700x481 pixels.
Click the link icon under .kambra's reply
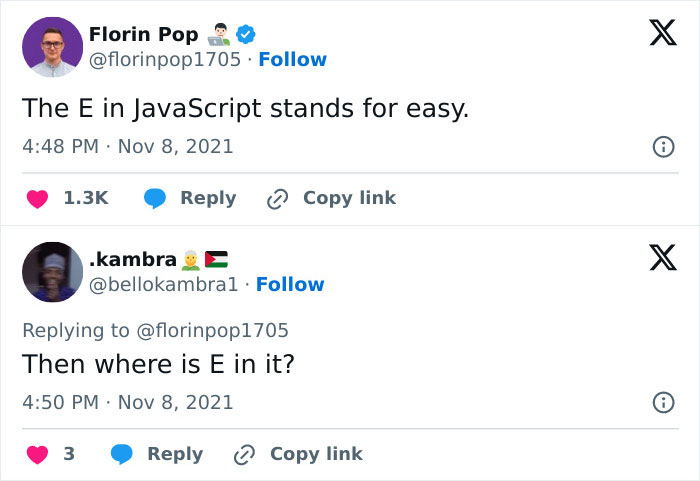[x=244, y=455]
